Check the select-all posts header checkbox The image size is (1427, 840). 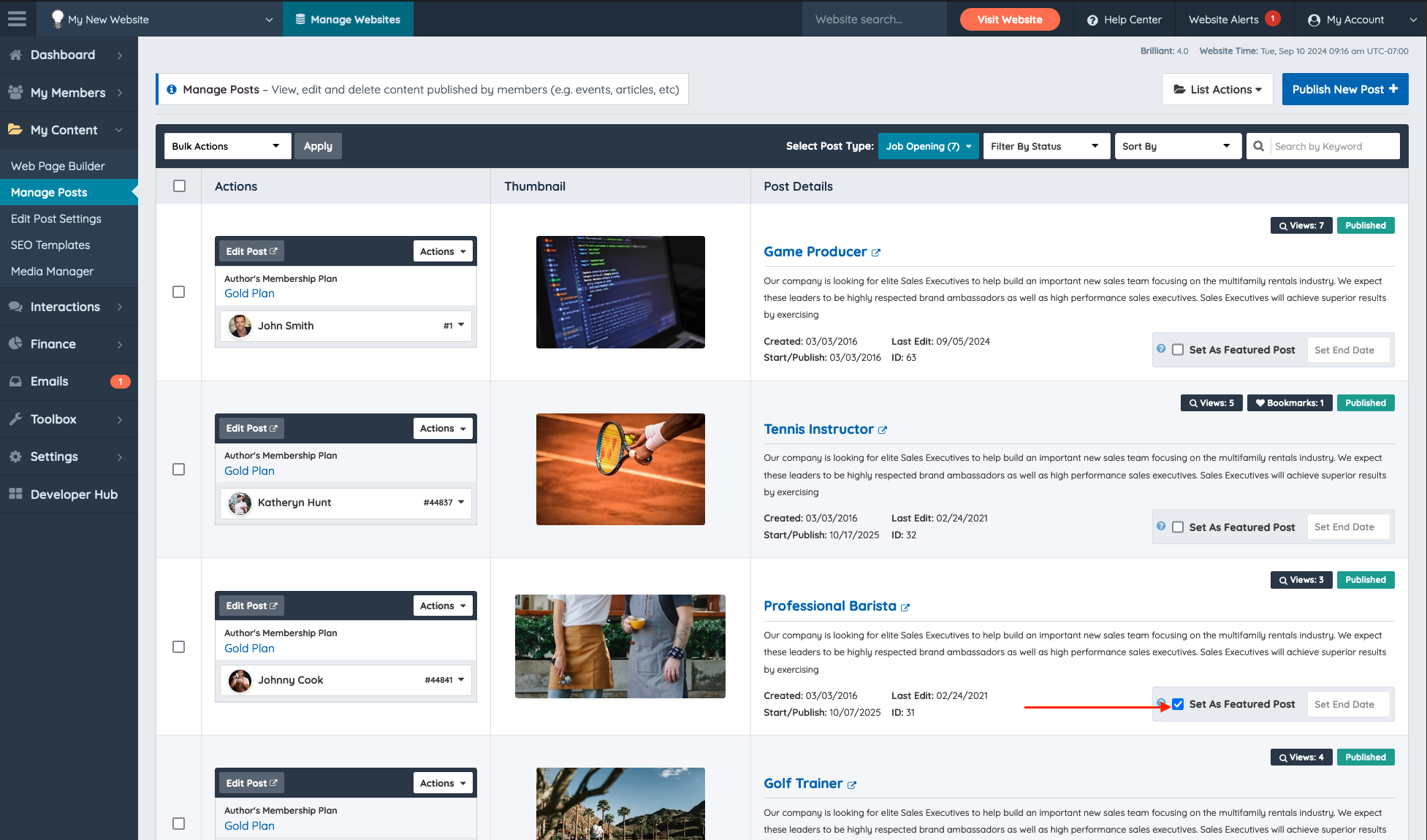[179, 186]
